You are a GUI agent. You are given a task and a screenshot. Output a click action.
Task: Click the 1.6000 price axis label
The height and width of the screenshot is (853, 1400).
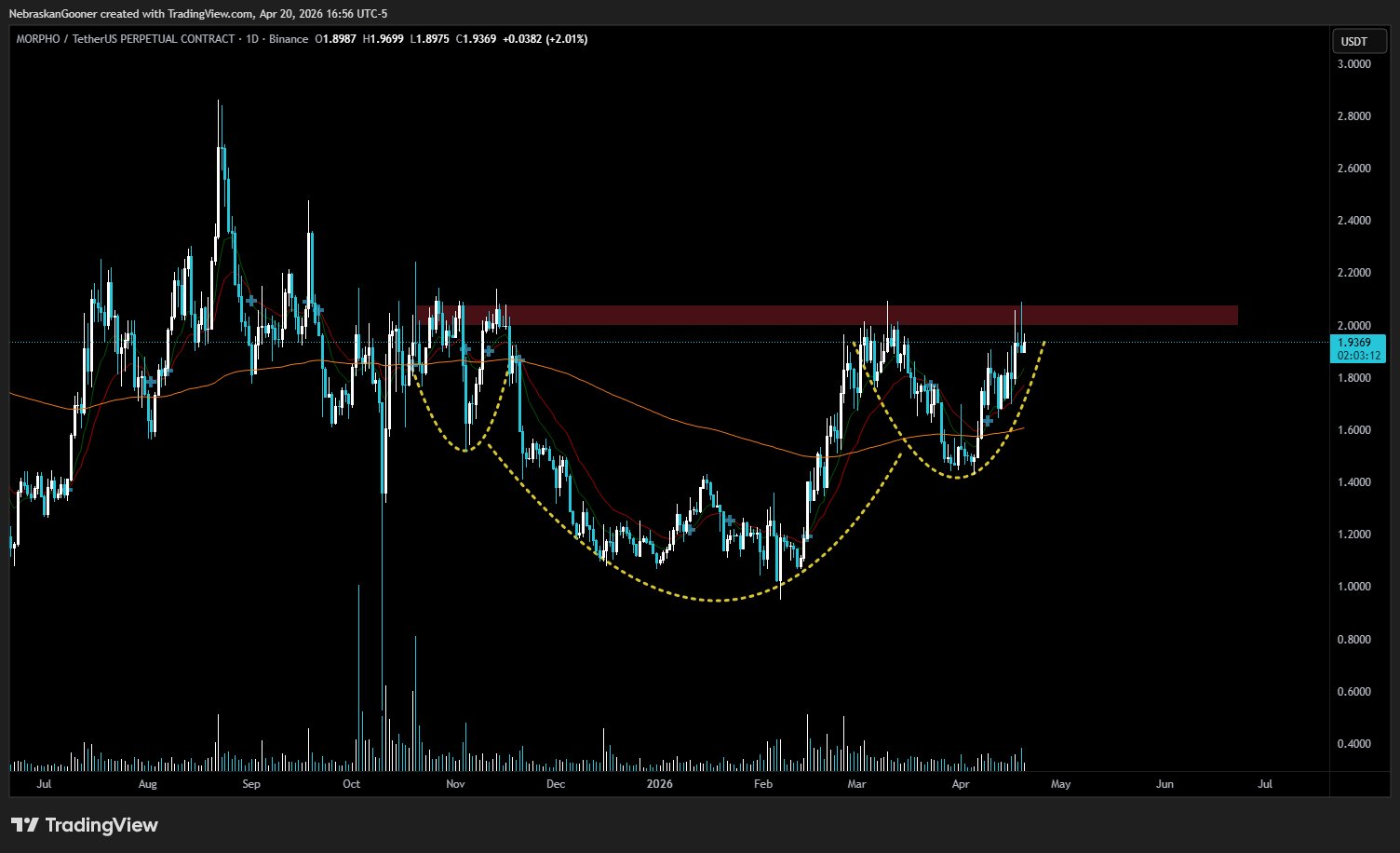(1353, 430)
